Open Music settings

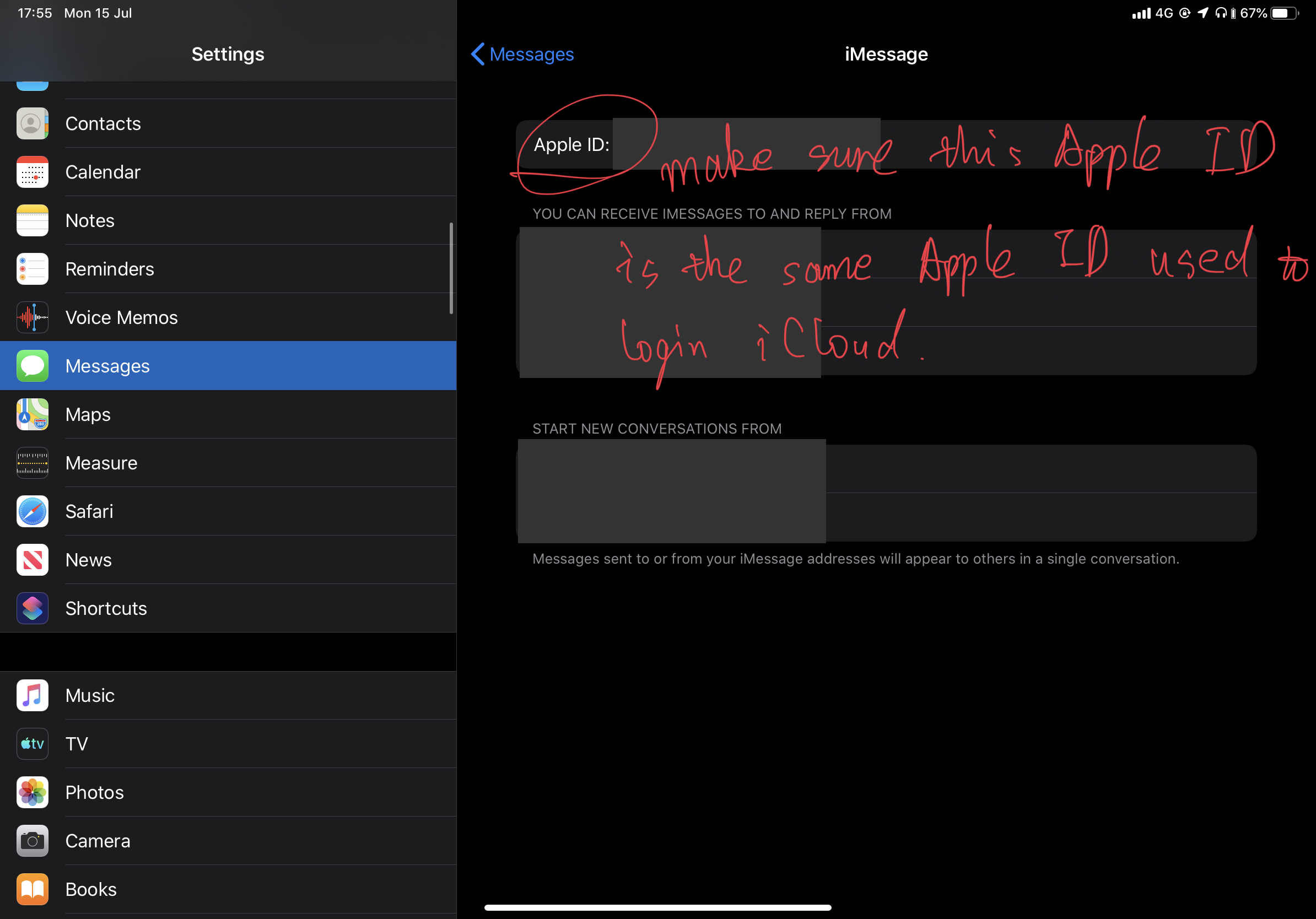[x=228, y=695]
